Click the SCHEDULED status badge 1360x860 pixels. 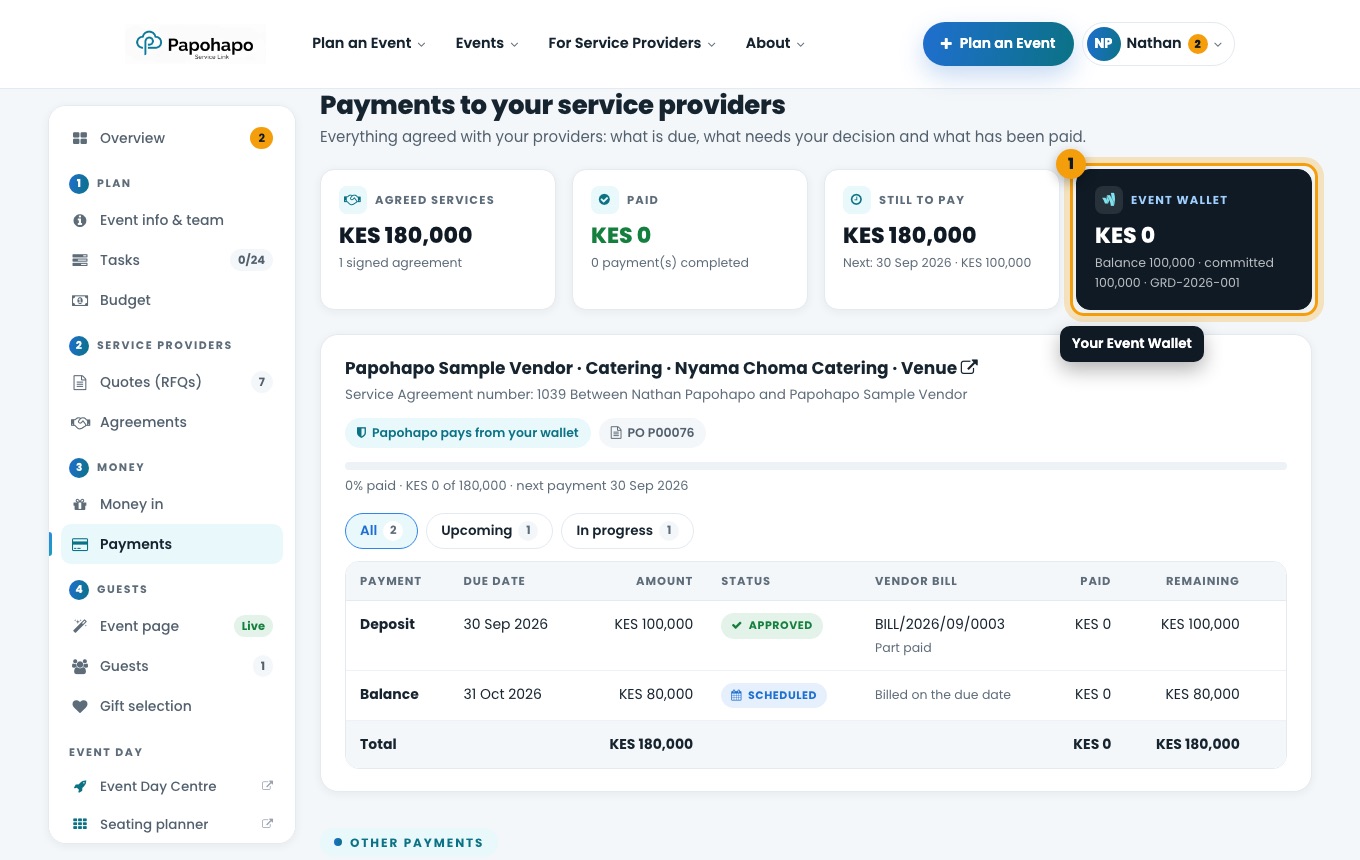(x=774, y=696)
